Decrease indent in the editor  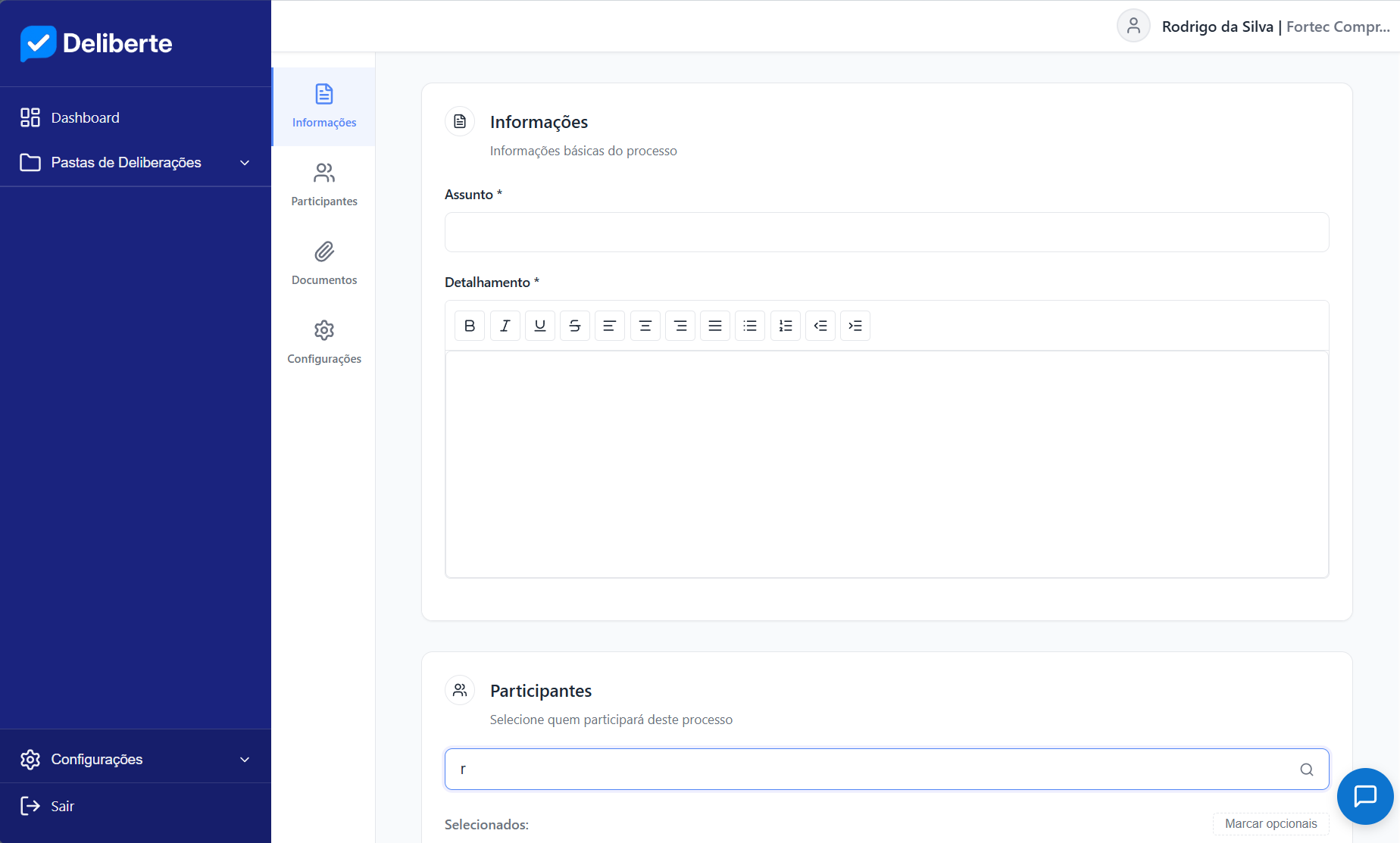[820, 326]
